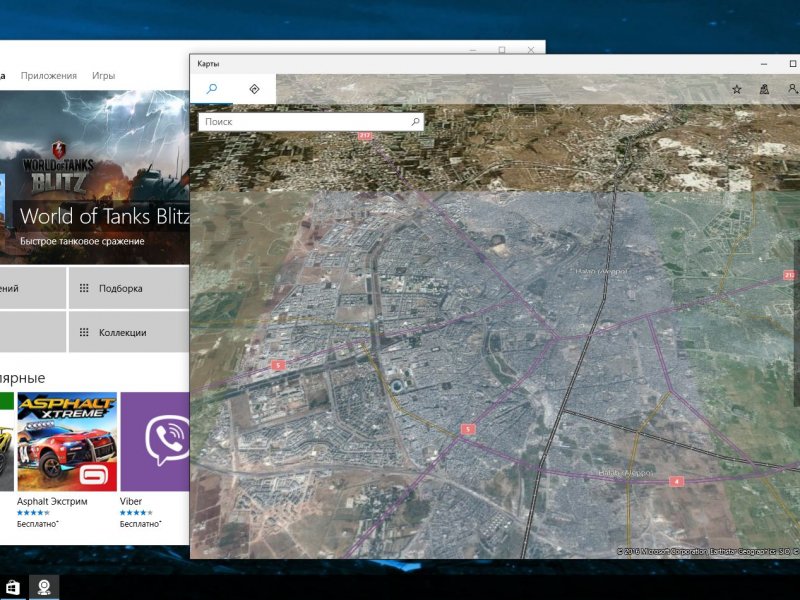Open the Подборка tile in Store
The image size is (800, 600).
pyautogui.click(x=129, y=288)
